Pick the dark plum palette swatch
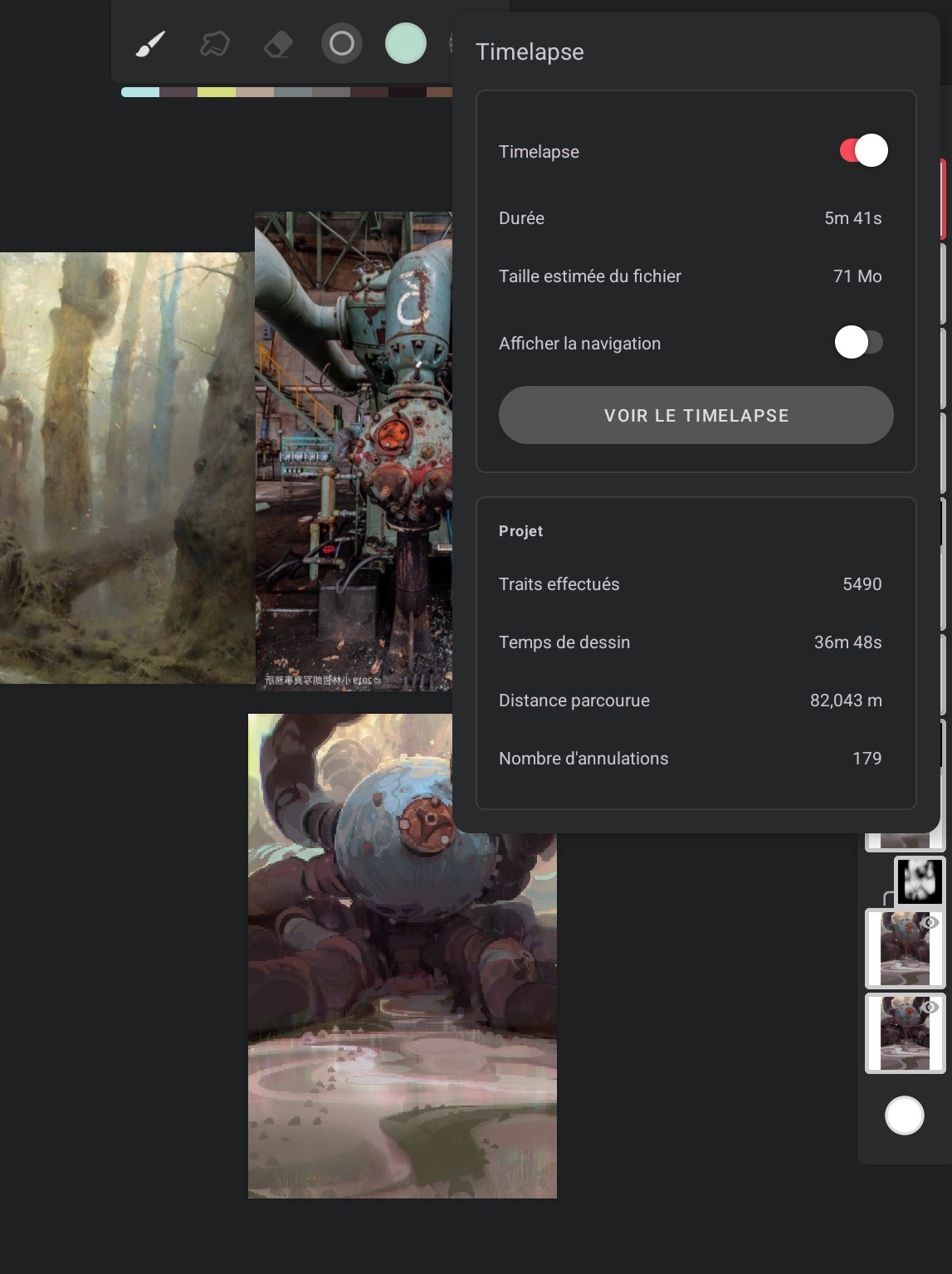952x1274 pixels. pos(178,92)
